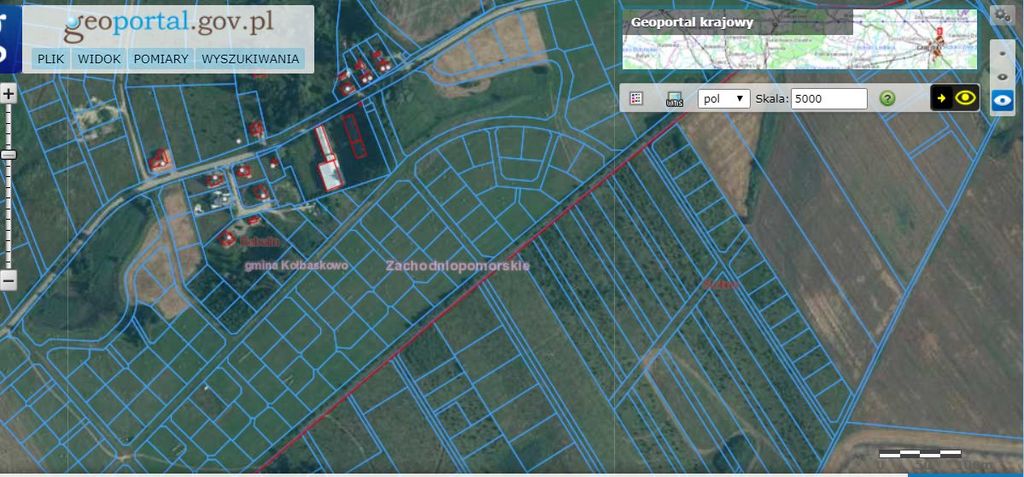Toggle the yellow eye visibility icon
1024x477 pixels.
965,98
